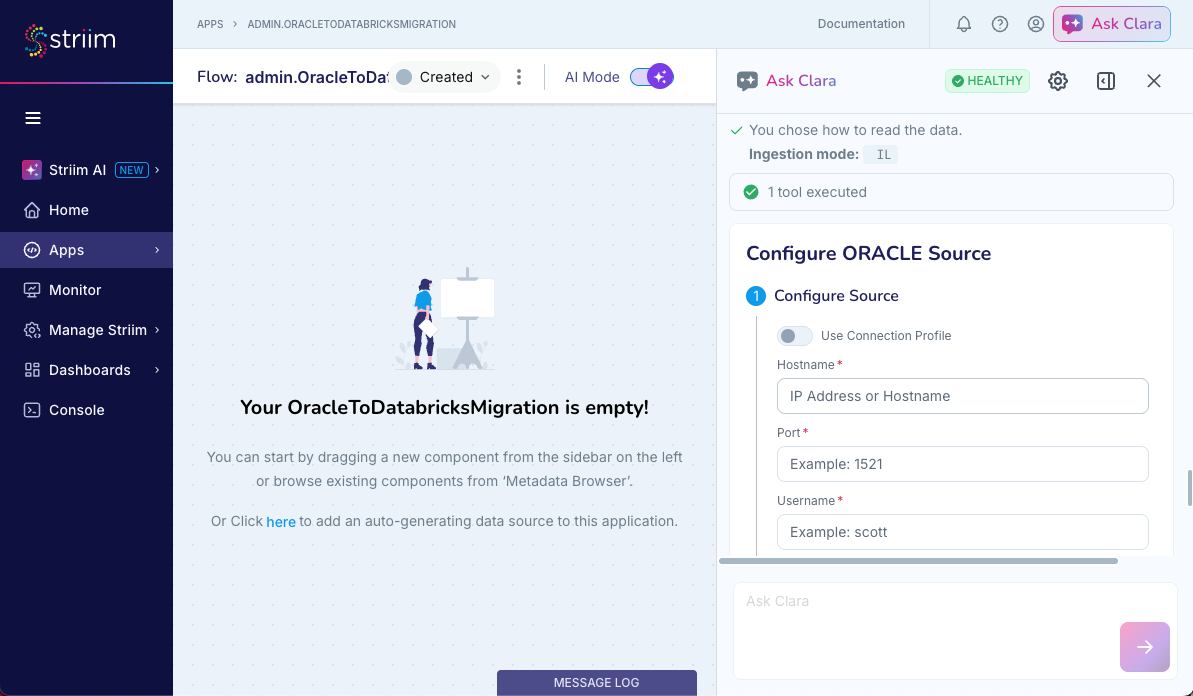
Task: Expand the 1 tool executed row
Action: (x=951, y=192)
